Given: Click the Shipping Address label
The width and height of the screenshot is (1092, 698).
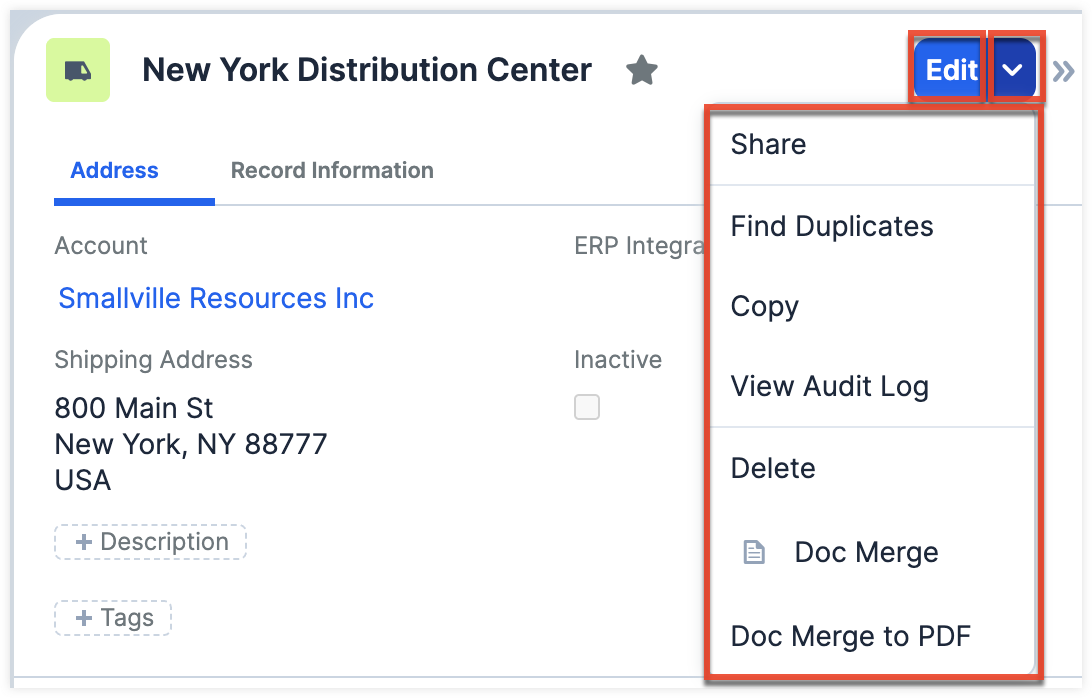Looking at the screenshot, I should click(153, 359).
